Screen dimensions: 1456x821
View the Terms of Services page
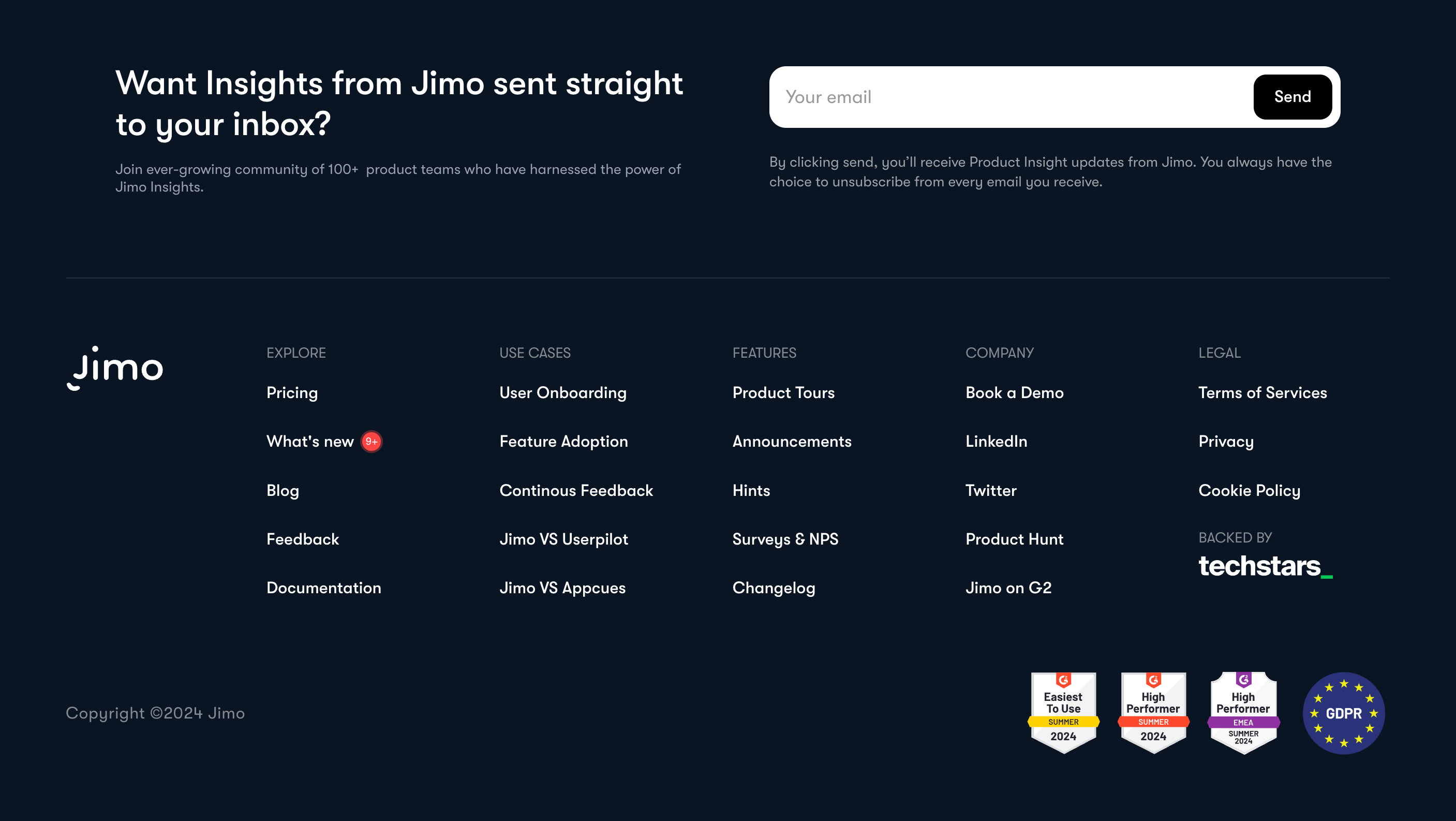[1262, 393]
